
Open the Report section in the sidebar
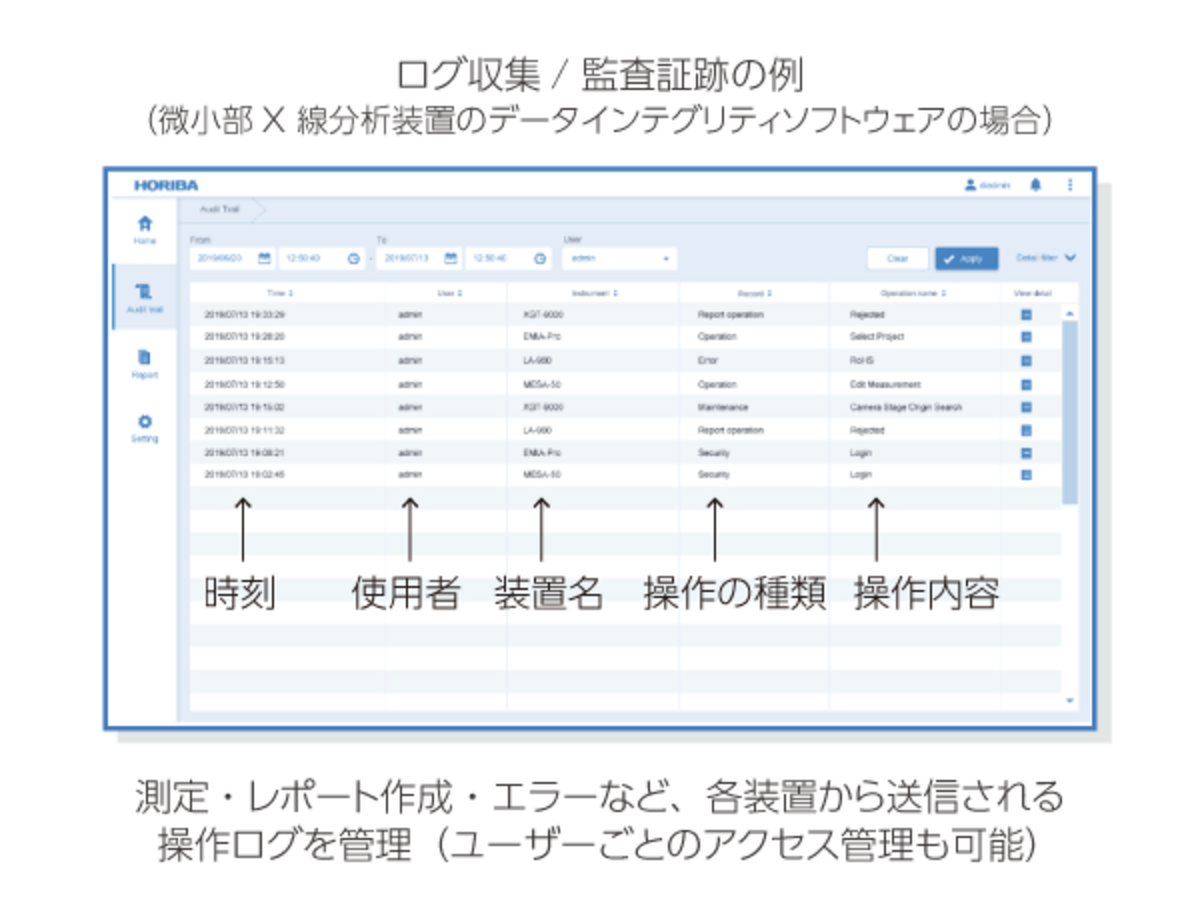pyautogui.click(x=144, y=358)
